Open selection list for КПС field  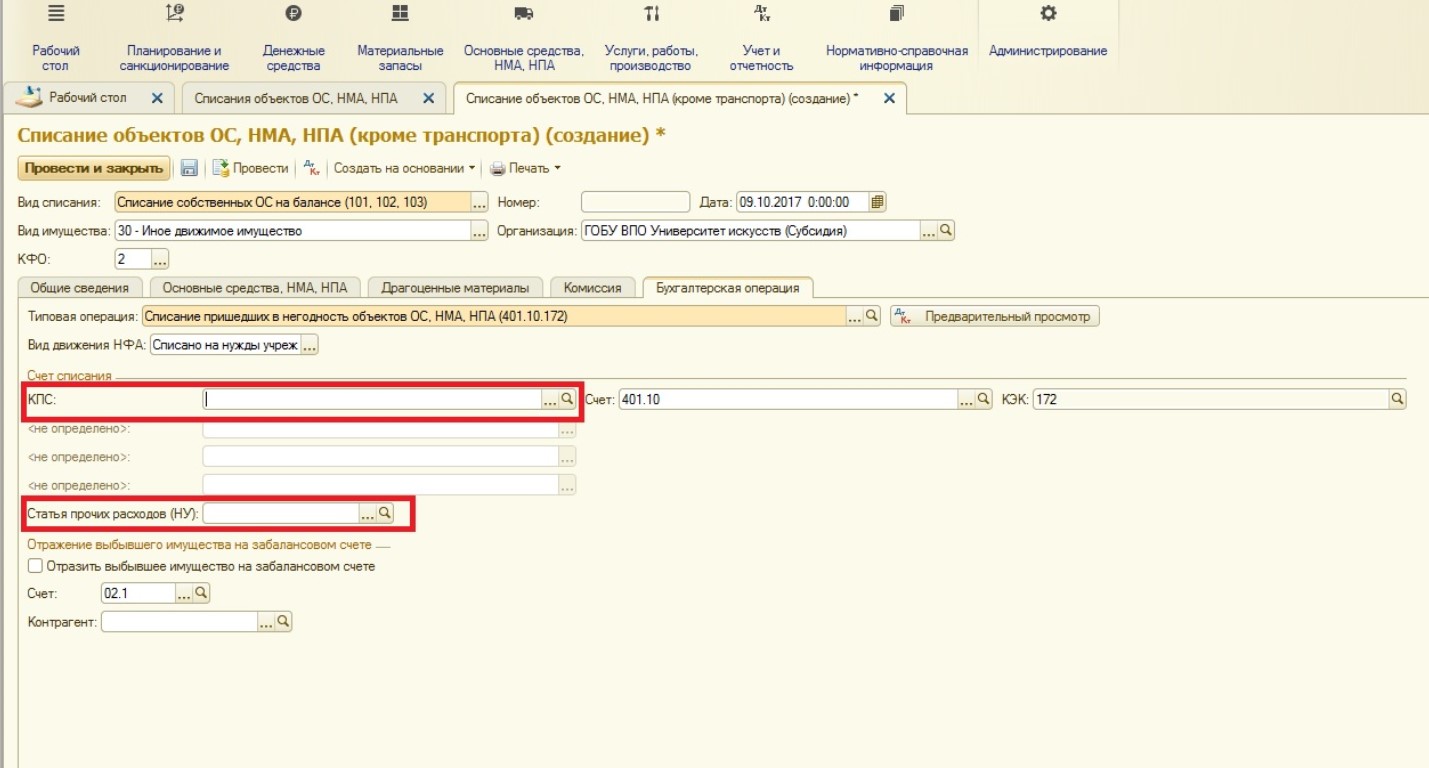[550, 399]
